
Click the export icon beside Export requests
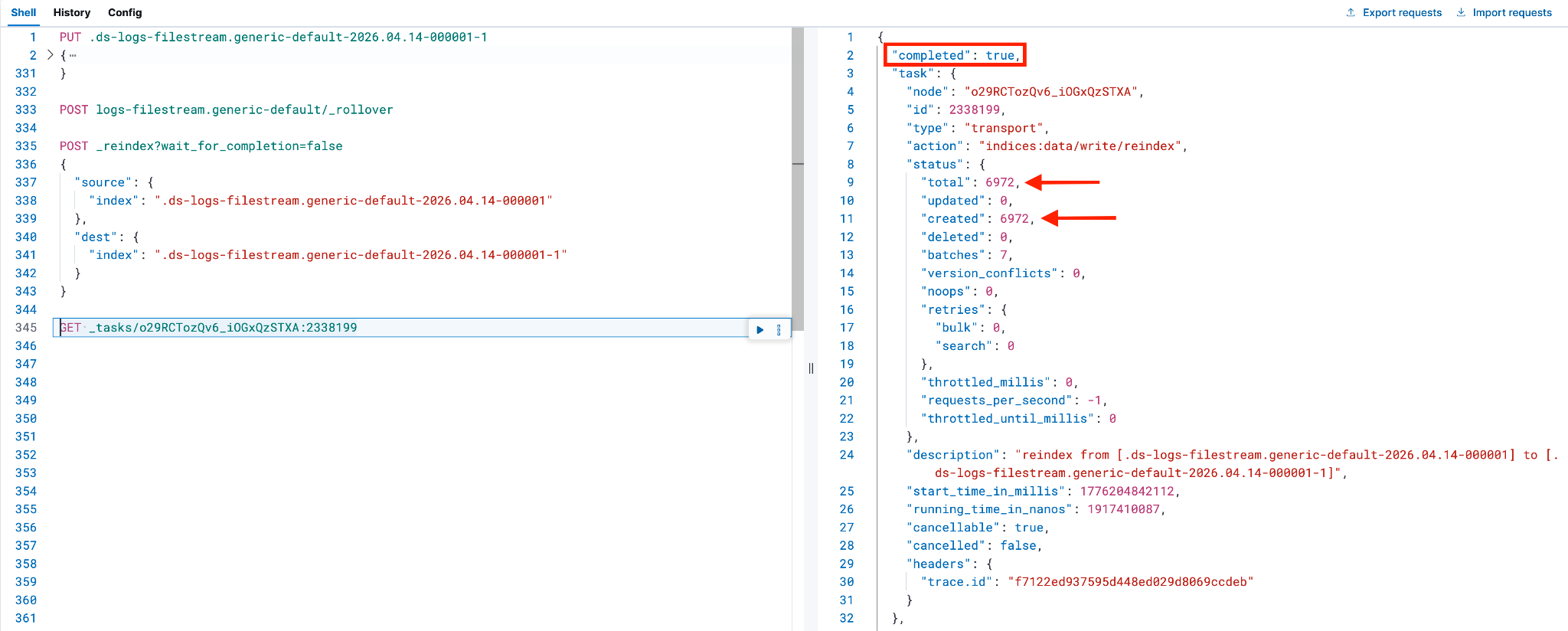tap(1351, 12)
